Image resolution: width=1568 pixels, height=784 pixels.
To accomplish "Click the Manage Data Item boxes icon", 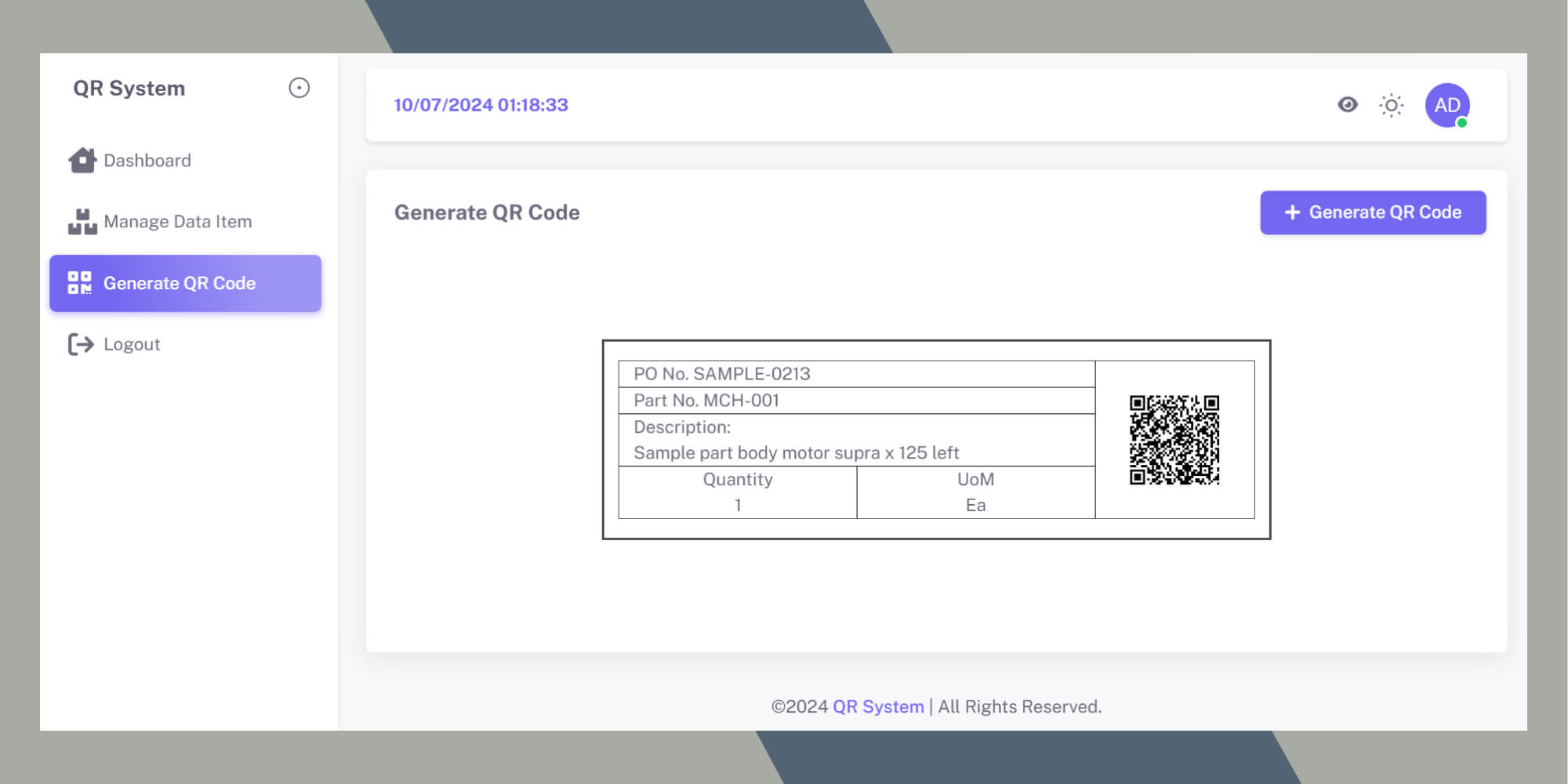I will click(82, 222).
